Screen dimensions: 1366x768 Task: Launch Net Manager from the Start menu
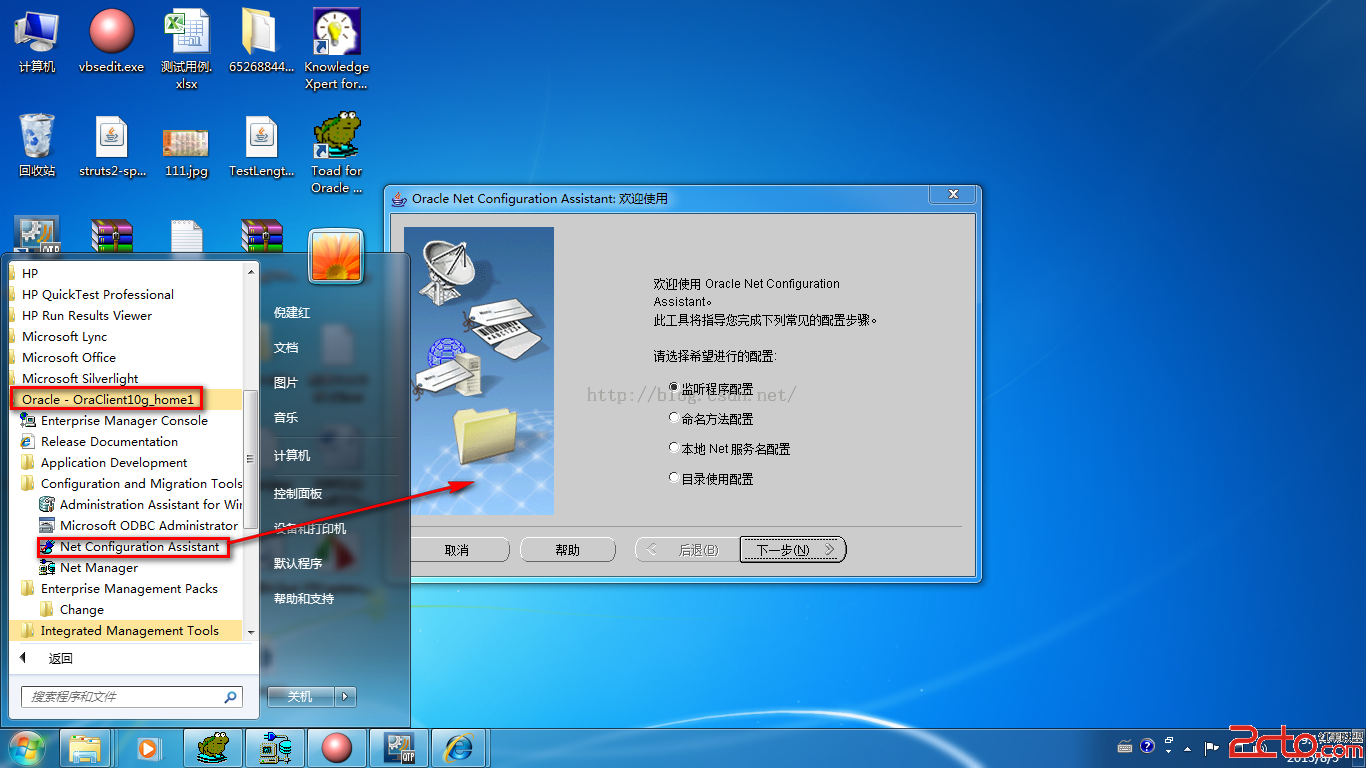tap(88, 567)
